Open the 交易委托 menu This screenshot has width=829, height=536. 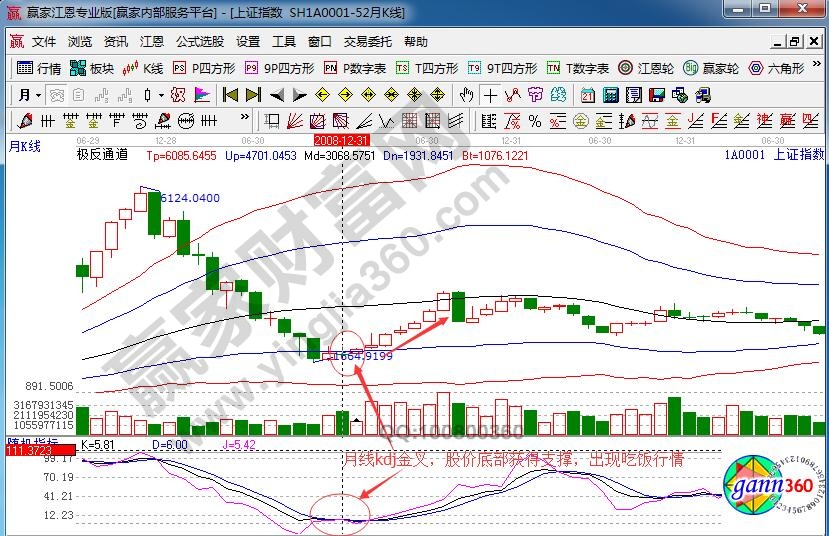coord(368,42)
